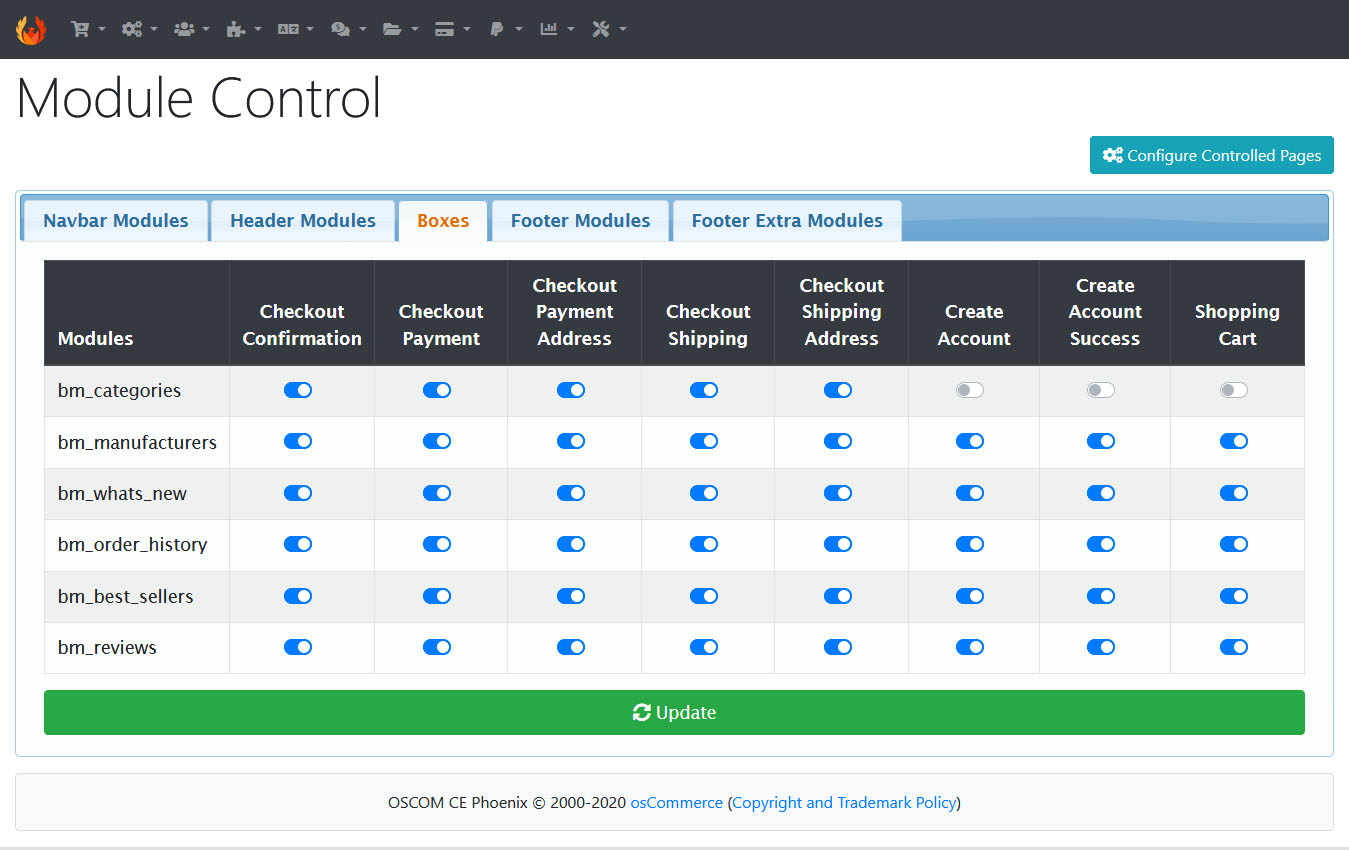
Task: Disable bm_manufacturers on Checkout Confirmation
Action: (x=298, y=441)
